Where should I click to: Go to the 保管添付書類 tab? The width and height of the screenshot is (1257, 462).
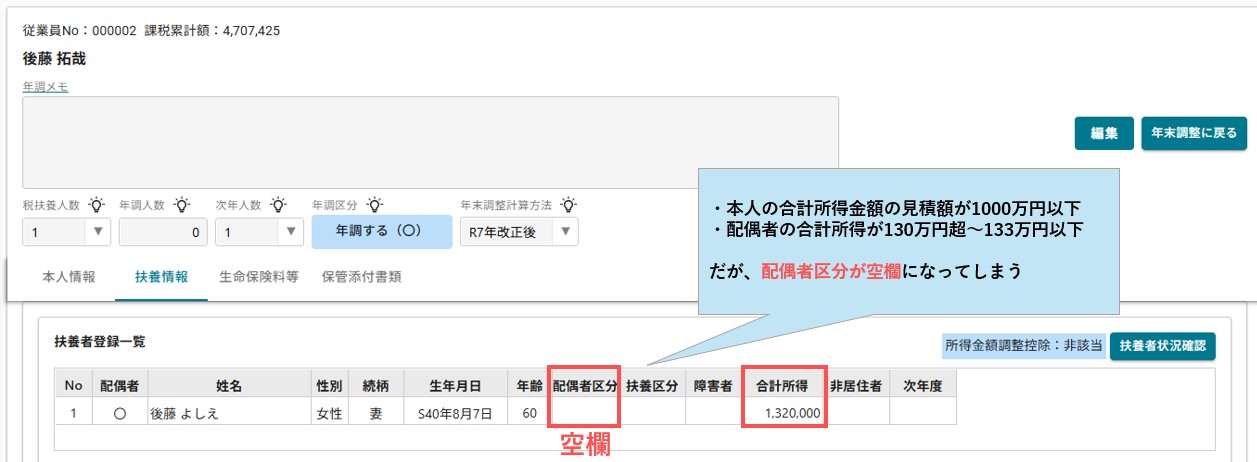(x=361, y=277)
